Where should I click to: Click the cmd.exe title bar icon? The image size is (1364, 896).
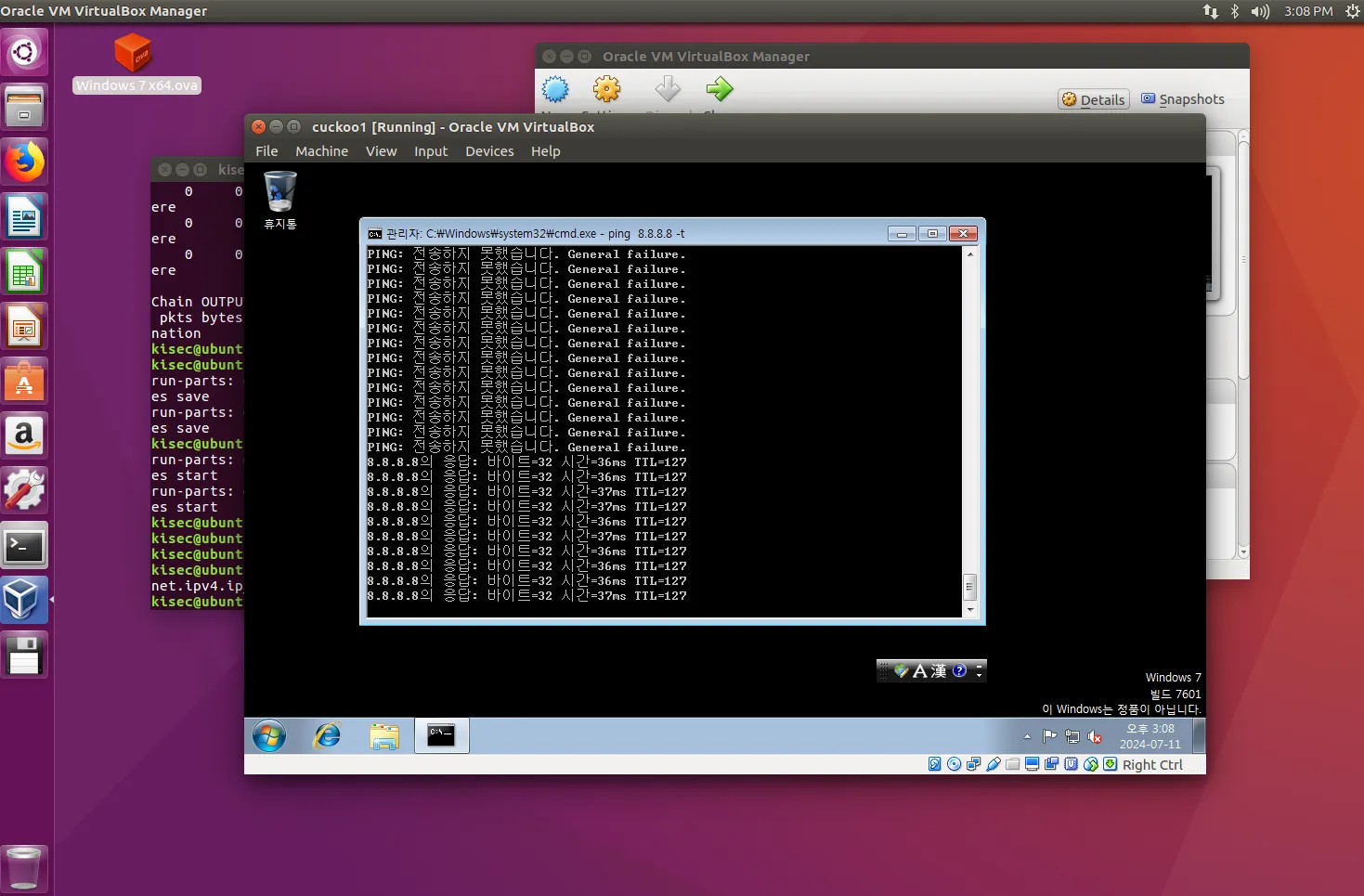(375, 234)
